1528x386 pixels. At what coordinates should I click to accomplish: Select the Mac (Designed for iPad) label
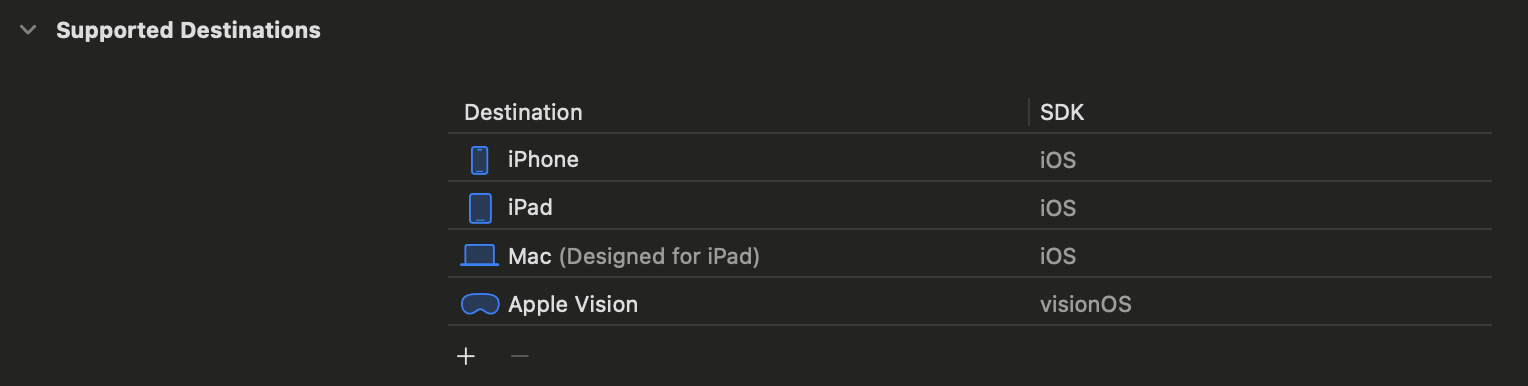point(634,256)
